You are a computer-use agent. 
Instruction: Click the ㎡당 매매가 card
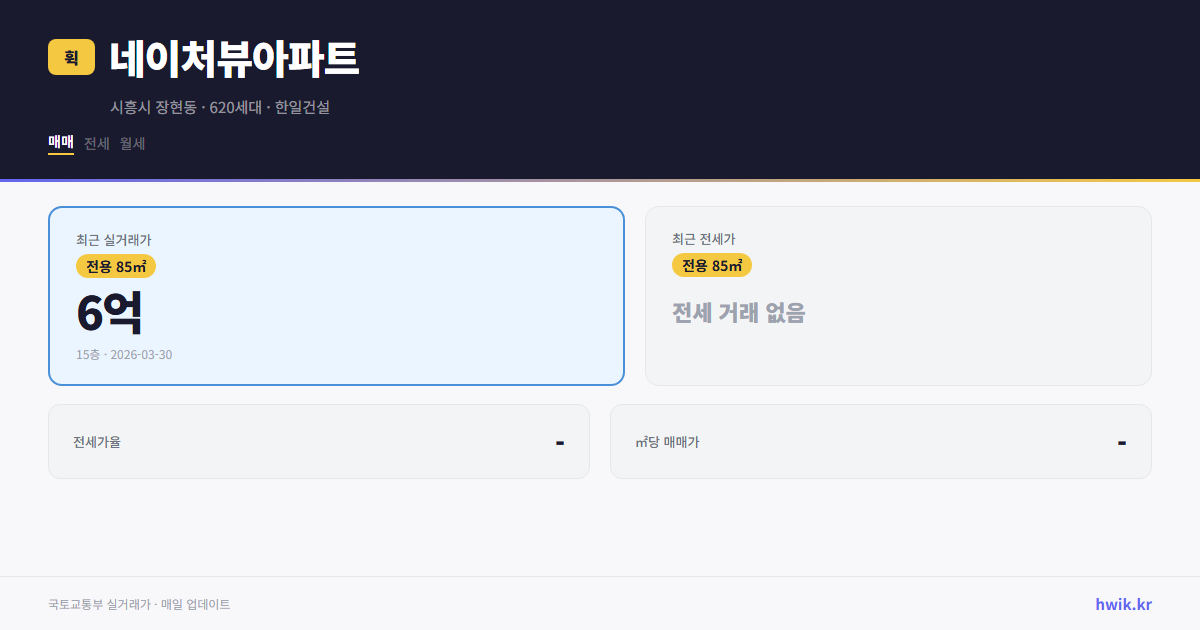(880, 441)
